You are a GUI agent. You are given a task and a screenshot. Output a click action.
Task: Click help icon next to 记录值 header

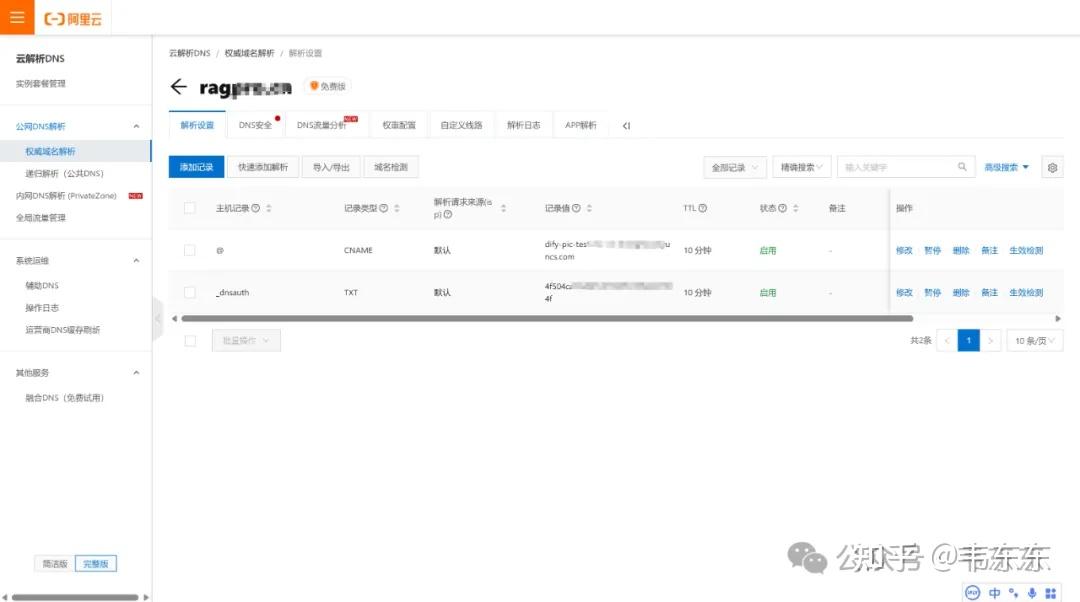click(x=576, y=208)
